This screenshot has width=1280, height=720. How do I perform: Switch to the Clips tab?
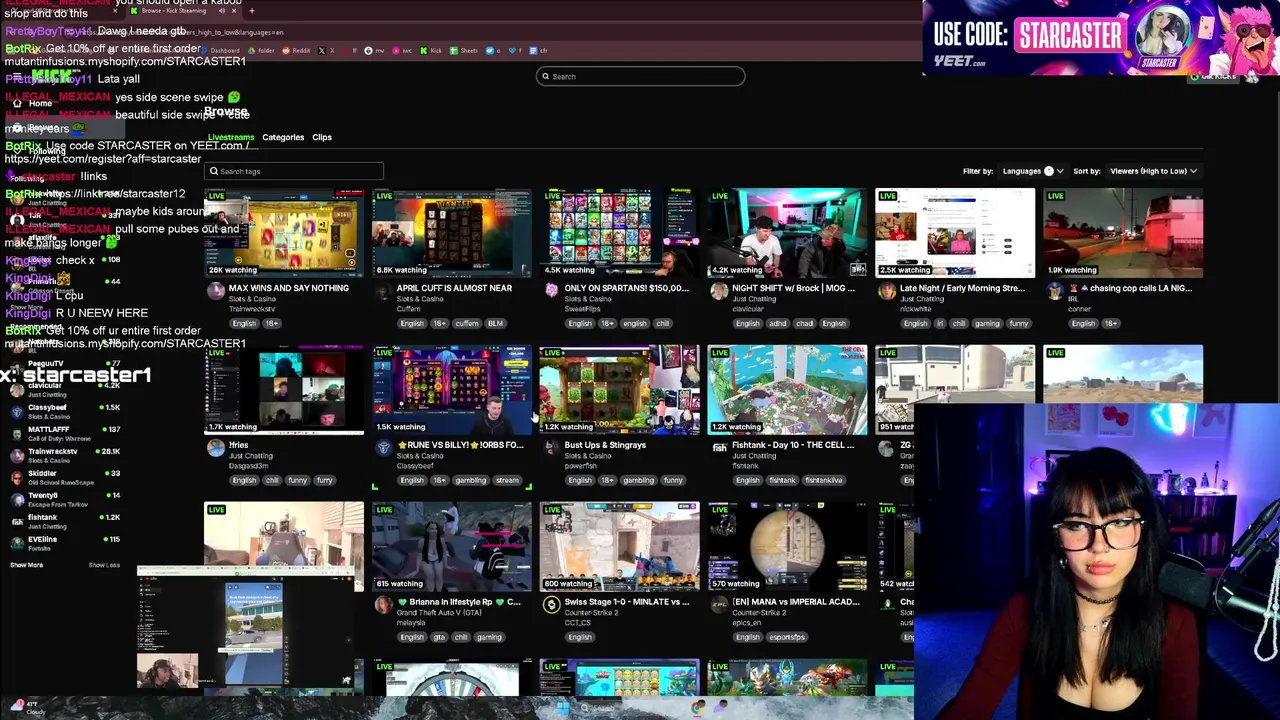[x=322, y=137]
